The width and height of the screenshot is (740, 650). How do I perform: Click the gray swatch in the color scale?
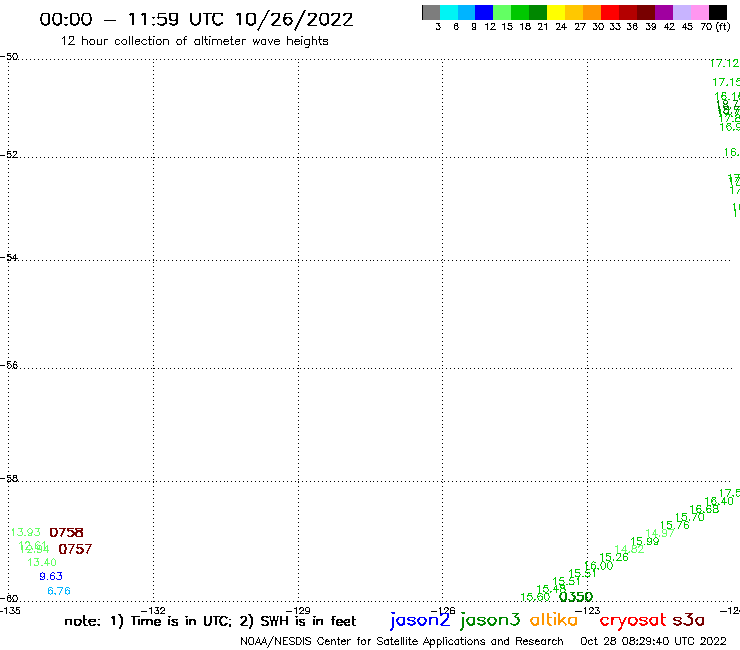(431, 12)
